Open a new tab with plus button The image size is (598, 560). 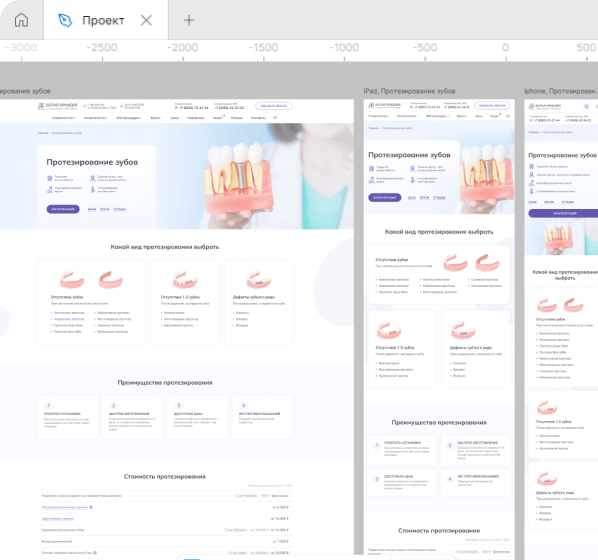(x=189, y=20)
